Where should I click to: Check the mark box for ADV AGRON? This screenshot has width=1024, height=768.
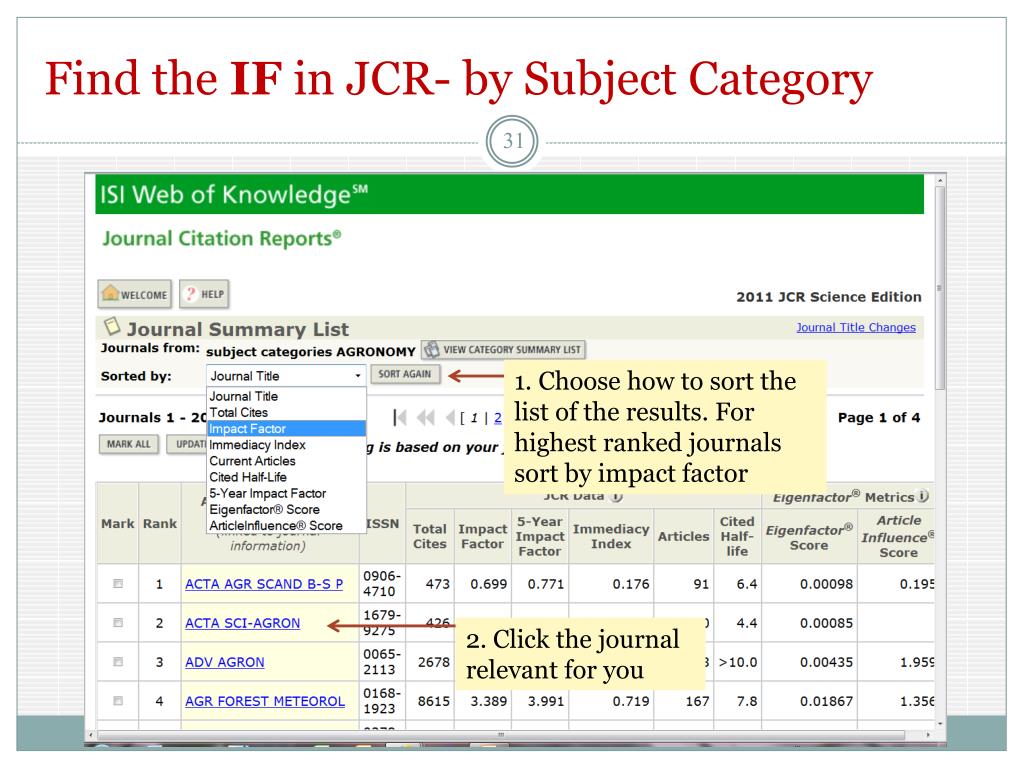point(118,662)
